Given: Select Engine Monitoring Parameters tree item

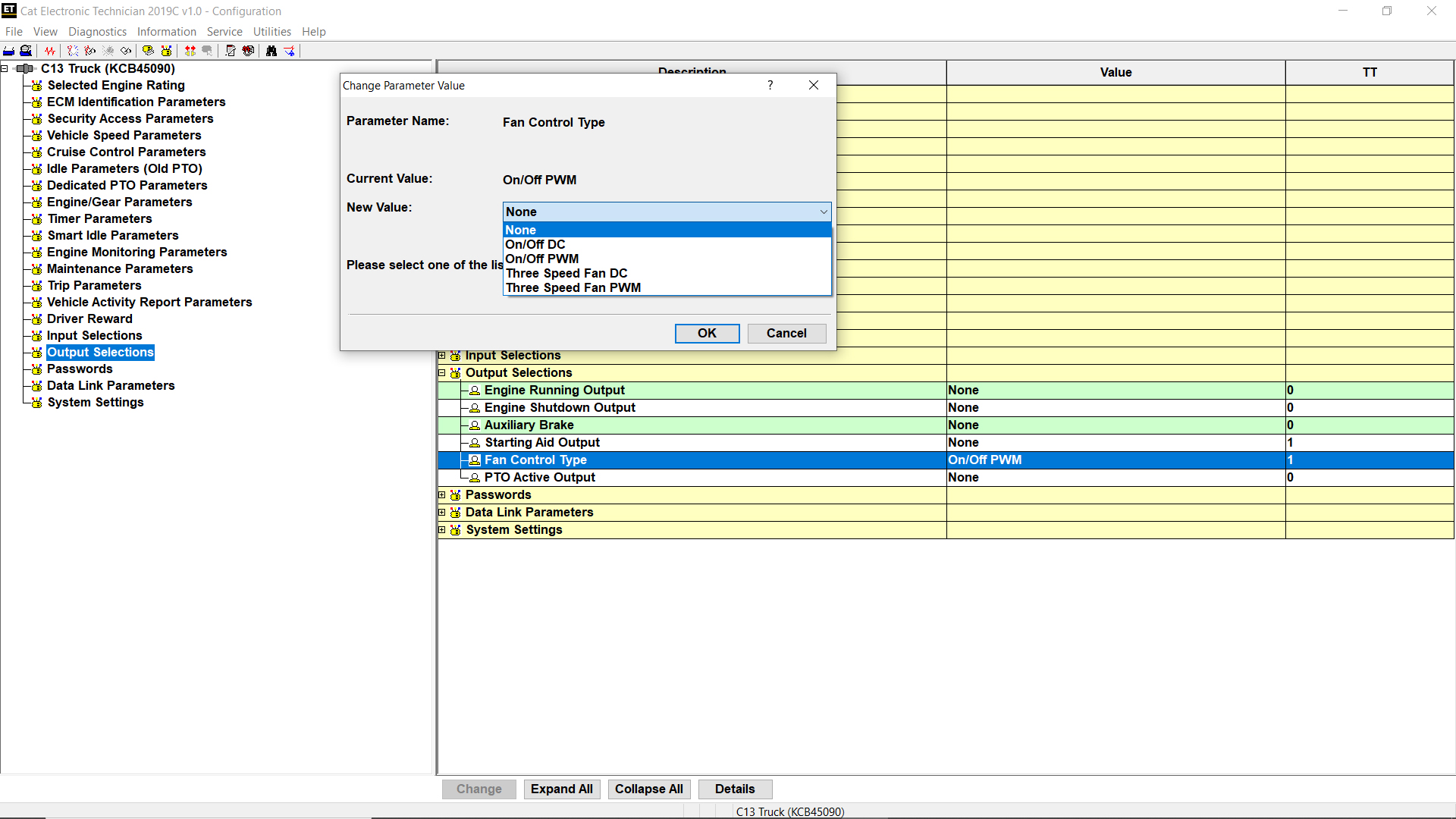Looking at the screenshot, I should click(136, 252).
